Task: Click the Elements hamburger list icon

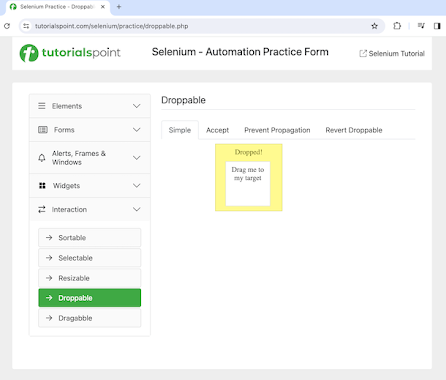Action: coord(42,106)
